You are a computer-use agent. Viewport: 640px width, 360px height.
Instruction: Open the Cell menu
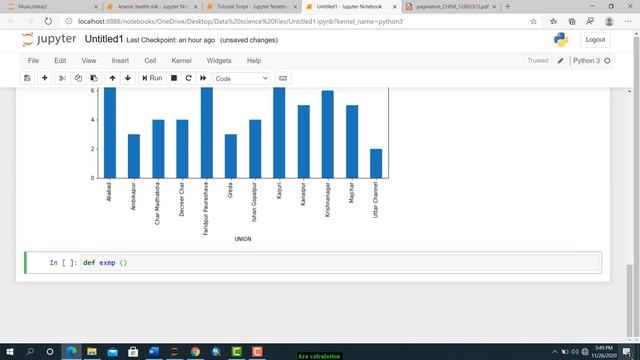[150, 60]
